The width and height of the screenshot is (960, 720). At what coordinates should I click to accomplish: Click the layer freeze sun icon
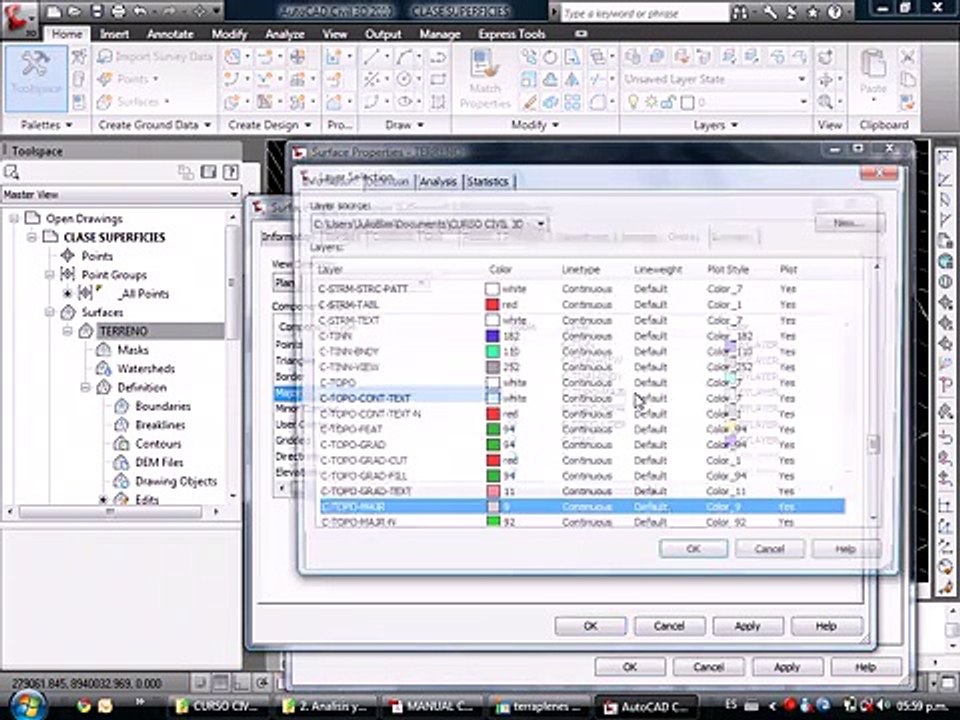pos(651,102)
